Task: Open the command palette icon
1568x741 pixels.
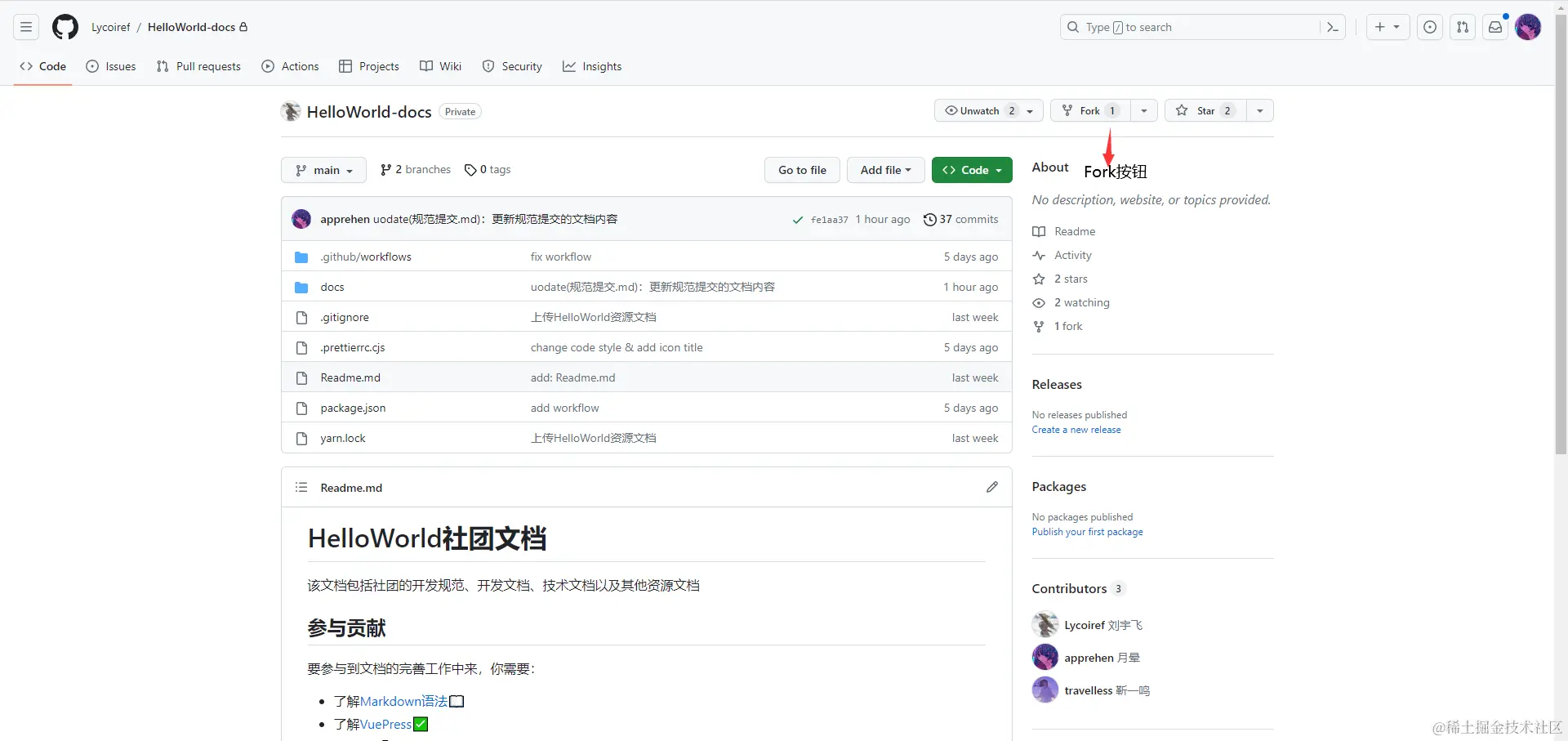Action: click(x=1333, y=27)
